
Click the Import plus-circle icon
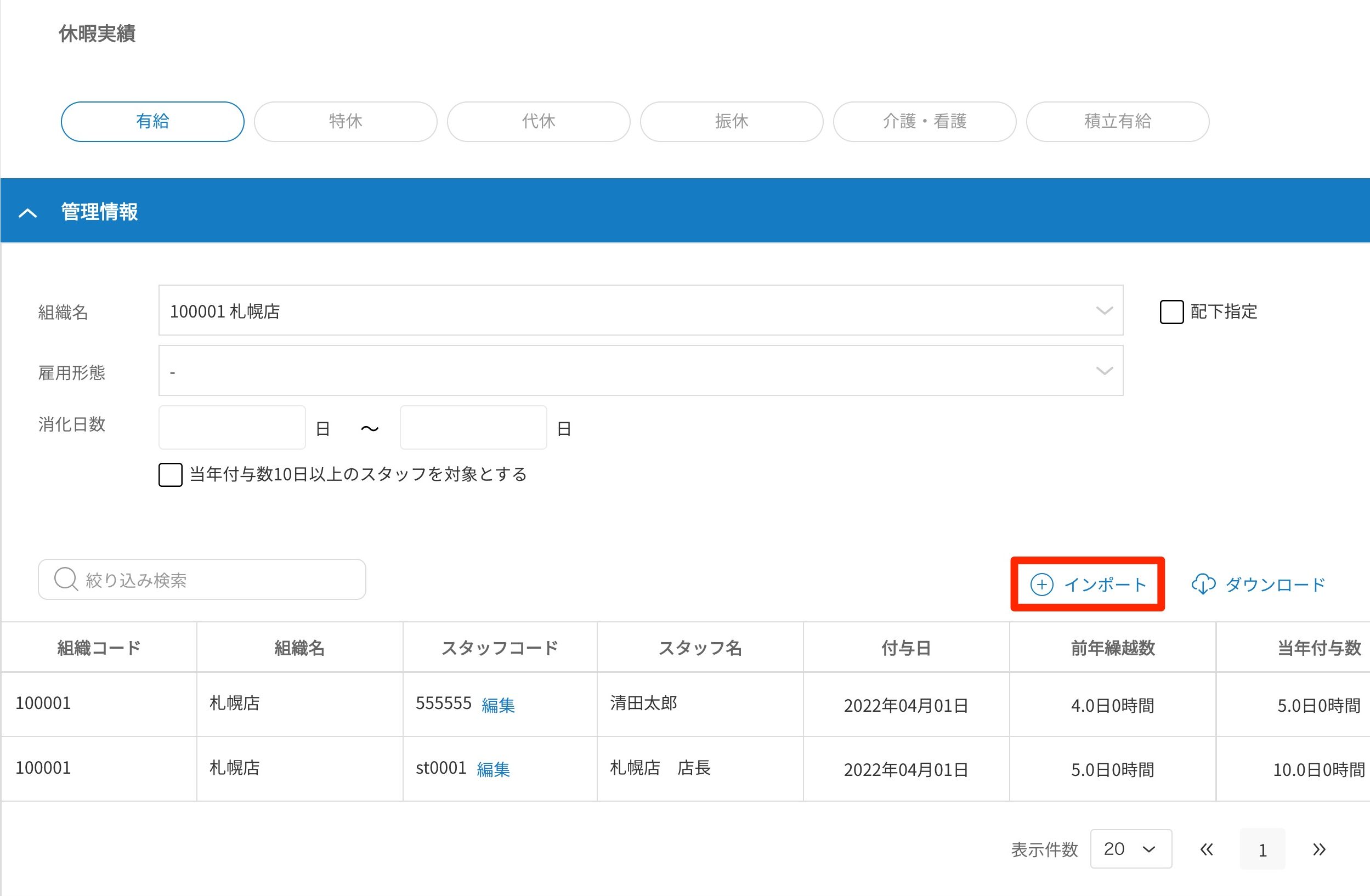[x=1041, y=584]
